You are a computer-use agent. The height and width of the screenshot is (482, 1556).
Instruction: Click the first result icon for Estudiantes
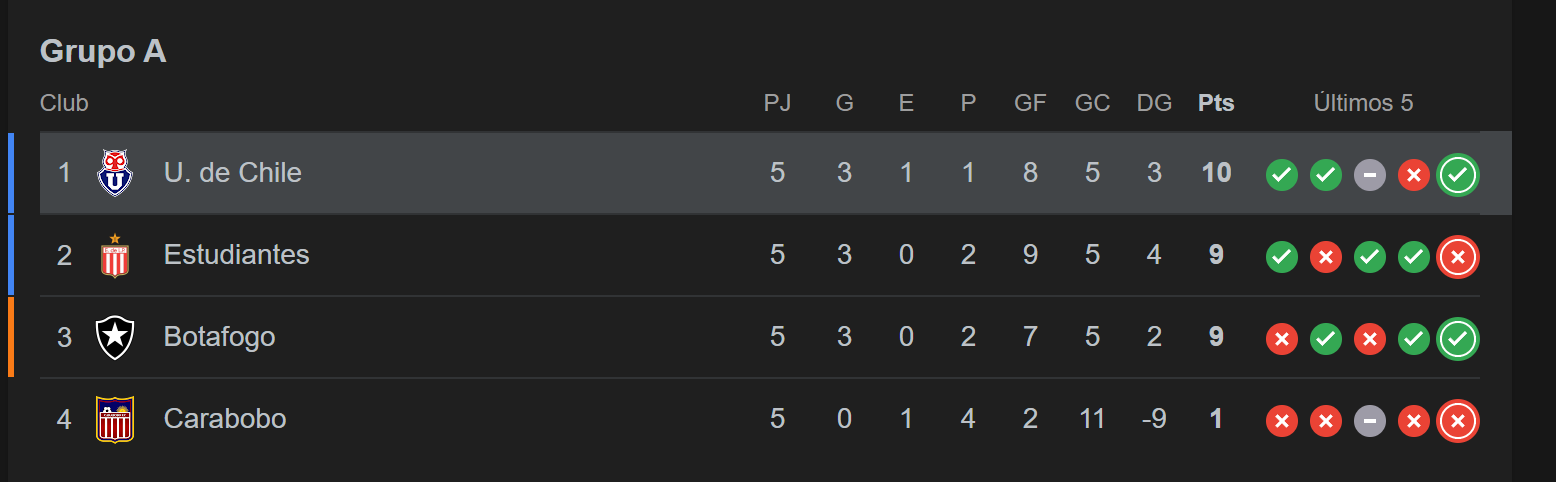(x=1282, y=257)
